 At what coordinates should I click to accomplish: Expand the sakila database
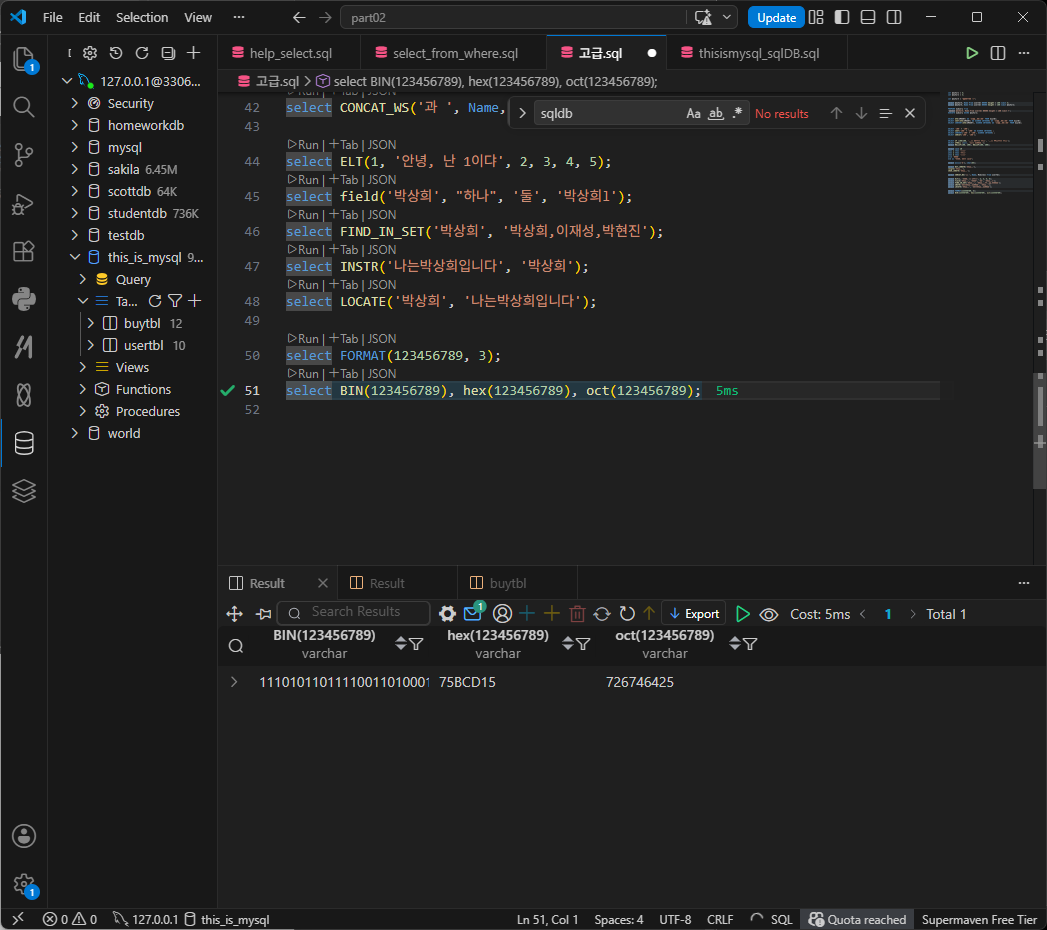75,170
